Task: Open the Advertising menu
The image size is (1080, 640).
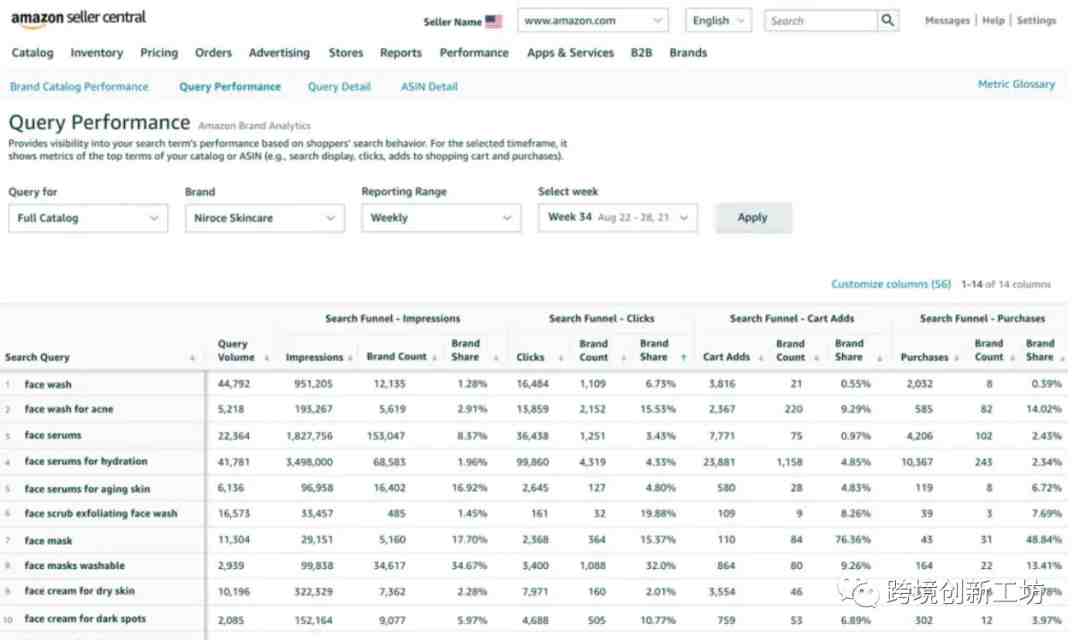Action: 280,53
